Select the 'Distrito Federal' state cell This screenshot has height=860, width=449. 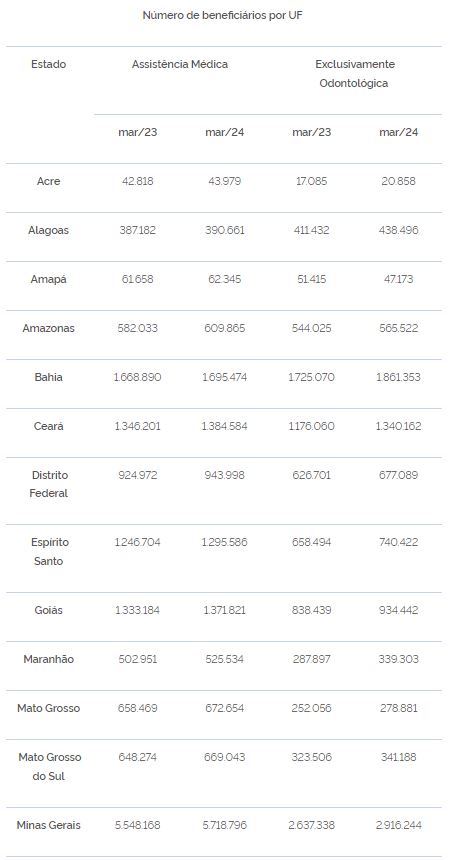point(48,484)
